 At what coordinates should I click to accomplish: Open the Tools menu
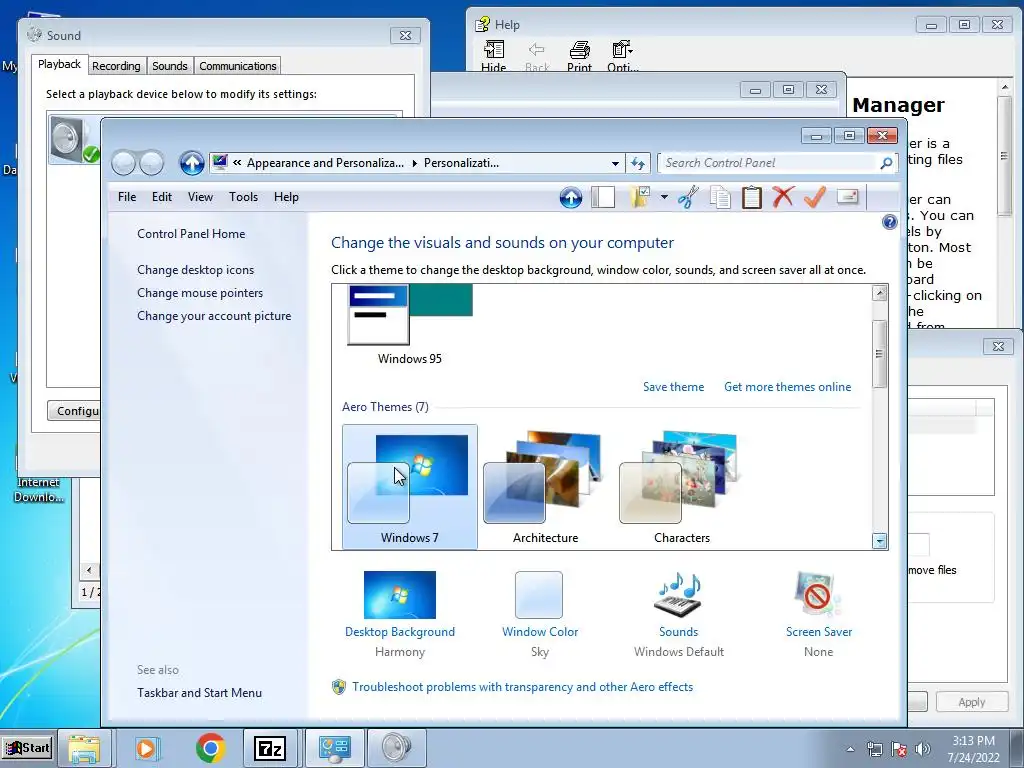point(243,197)
